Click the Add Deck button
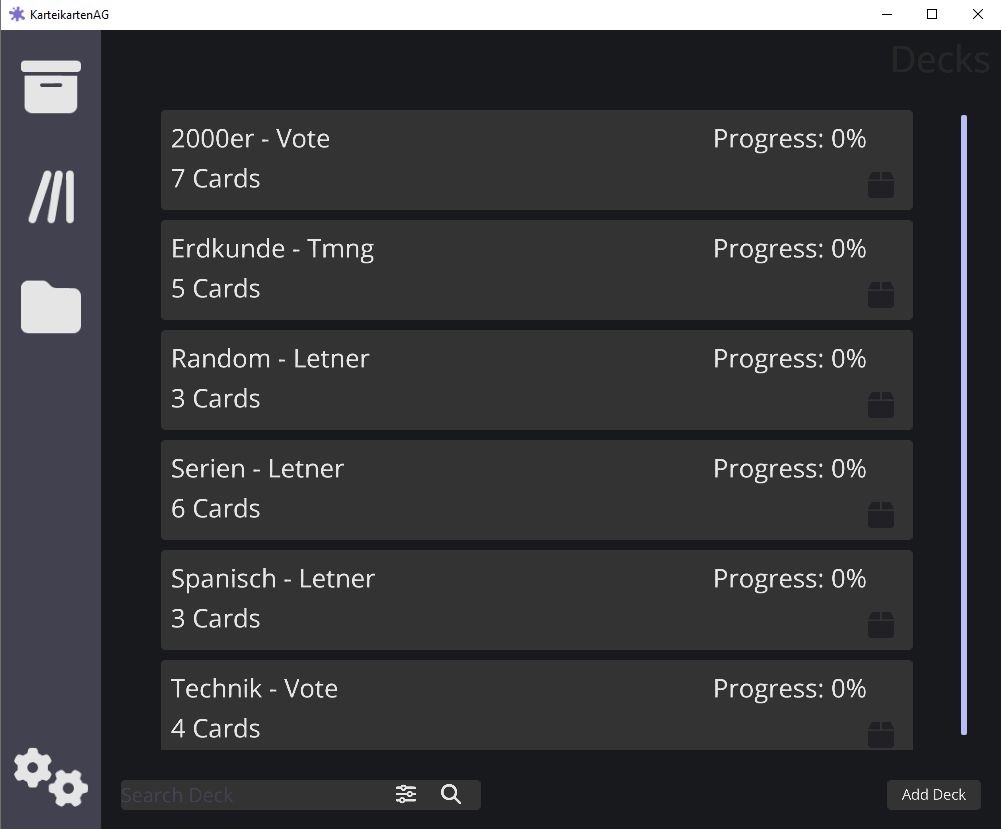Viewport: 1001px width, 829px height. [x=933, y=795]
